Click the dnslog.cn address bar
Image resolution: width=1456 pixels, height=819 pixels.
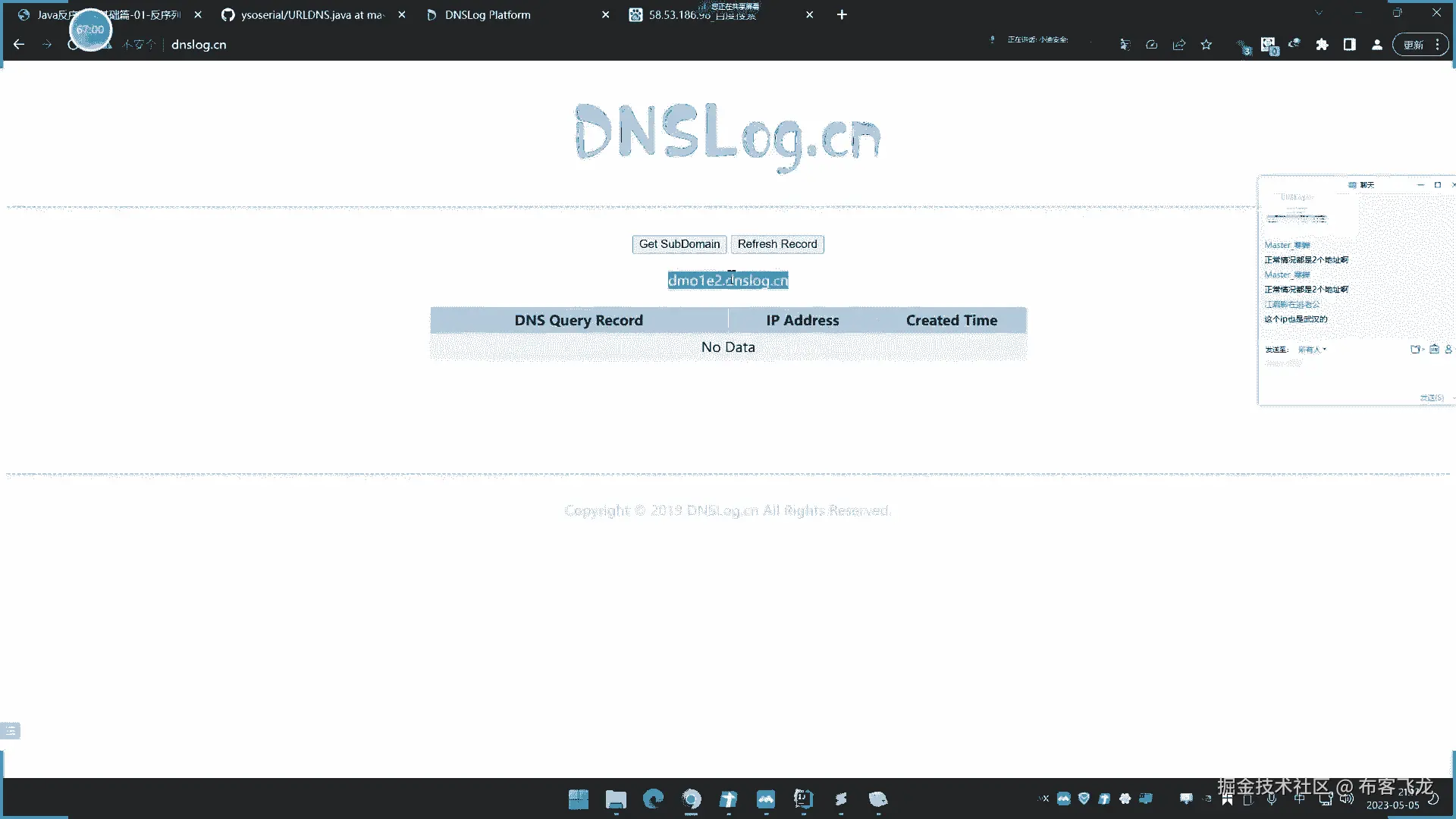pyautogui.click(x=199, y=45)
